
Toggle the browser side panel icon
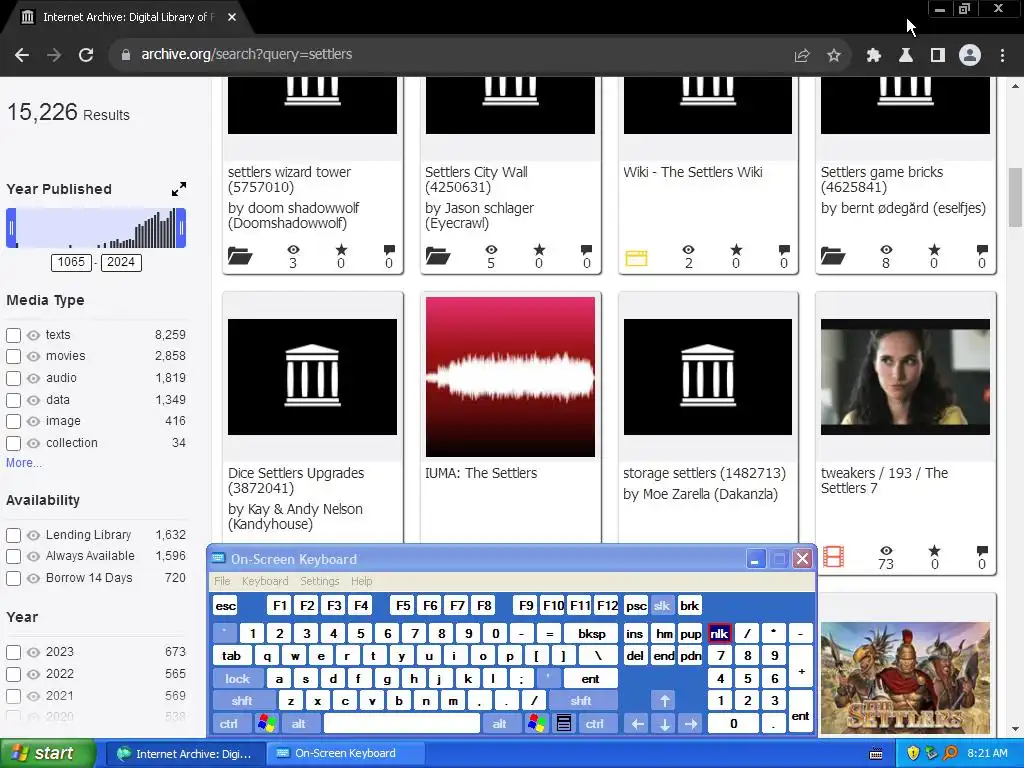[x=938, y=56]
